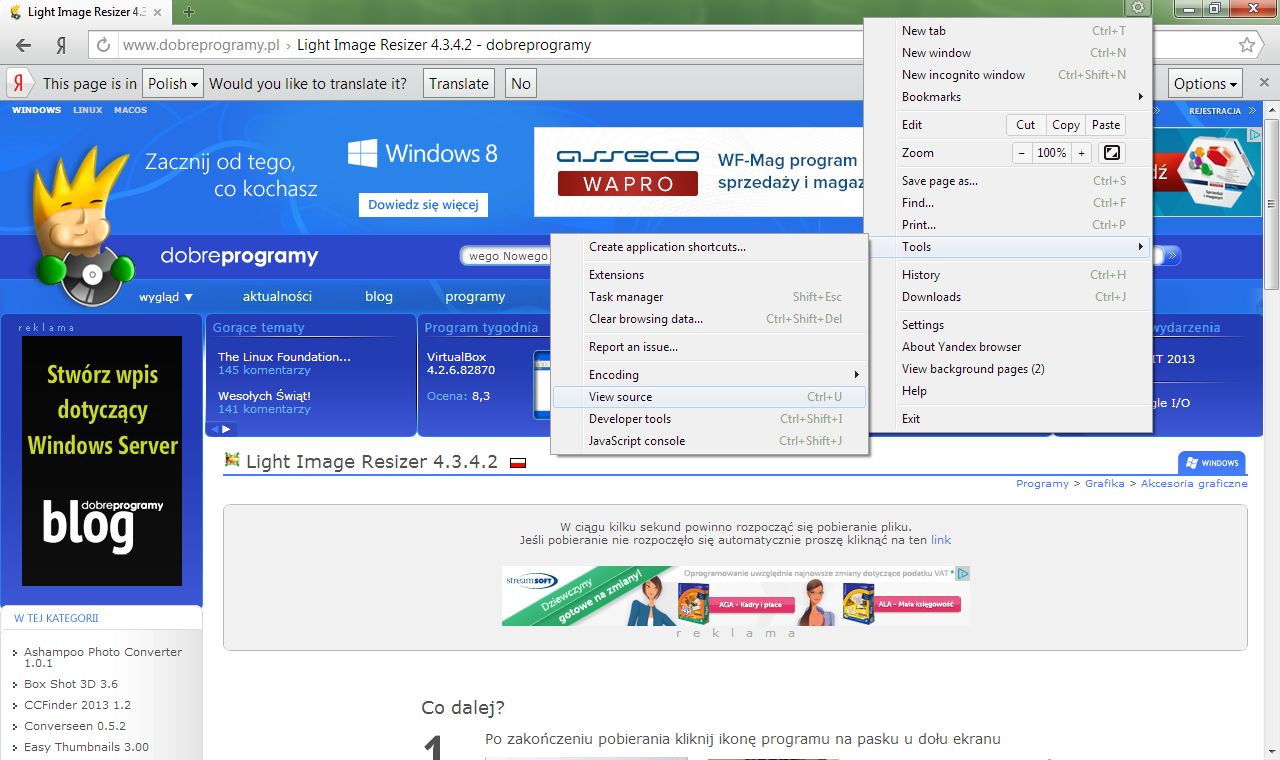The width and height of the screenshot is (1280, 760).
Task: Click Dowiedz się więcej button
Action: pos(423,205)
